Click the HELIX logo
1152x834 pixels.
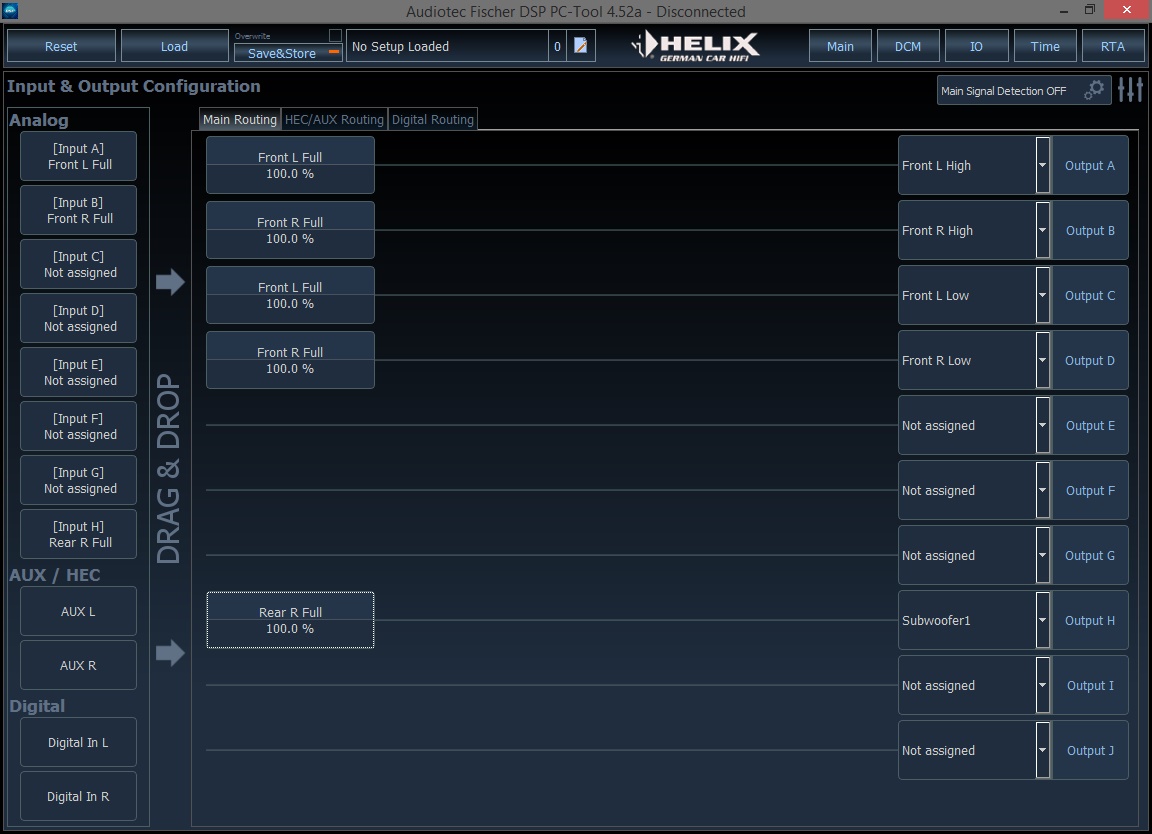tap(694, 46)
